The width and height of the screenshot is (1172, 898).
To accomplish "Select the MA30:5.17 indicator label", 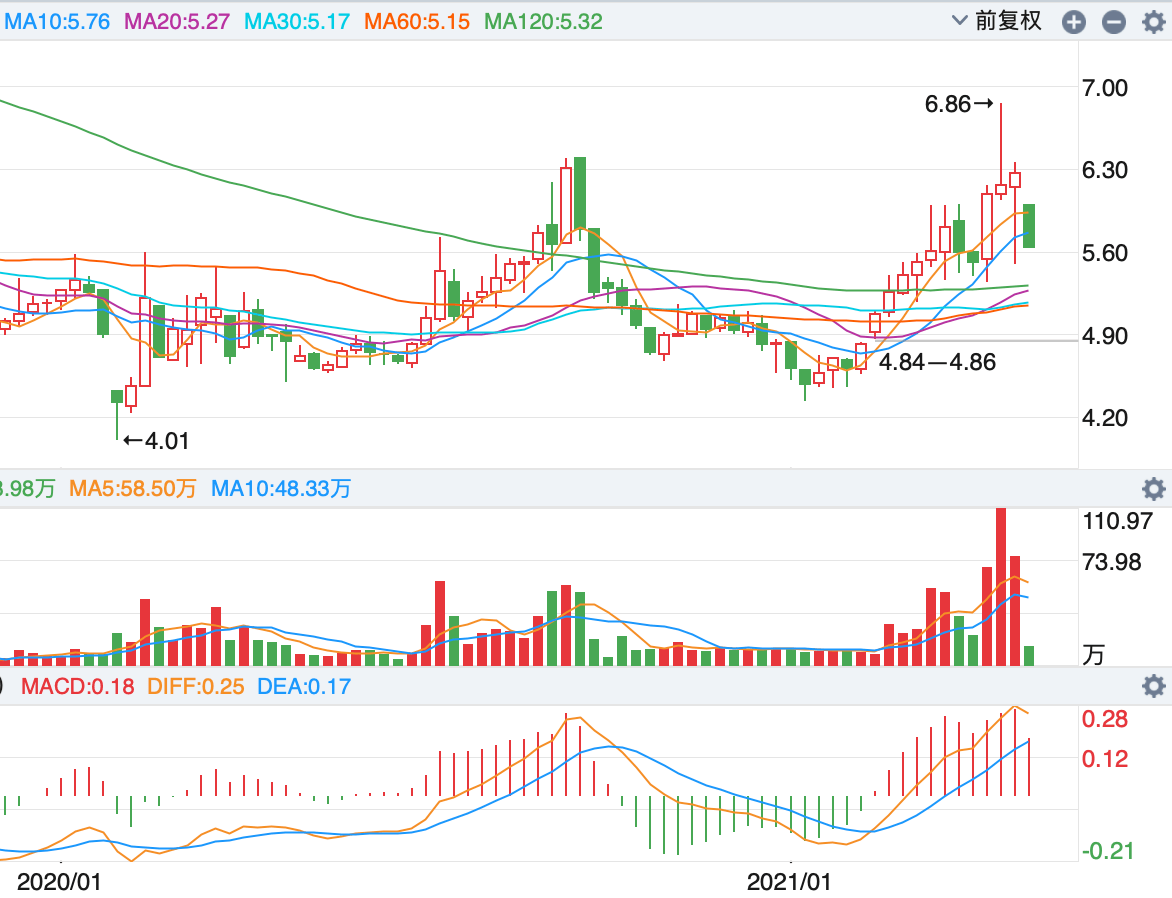I will click(x=297, y=22).
